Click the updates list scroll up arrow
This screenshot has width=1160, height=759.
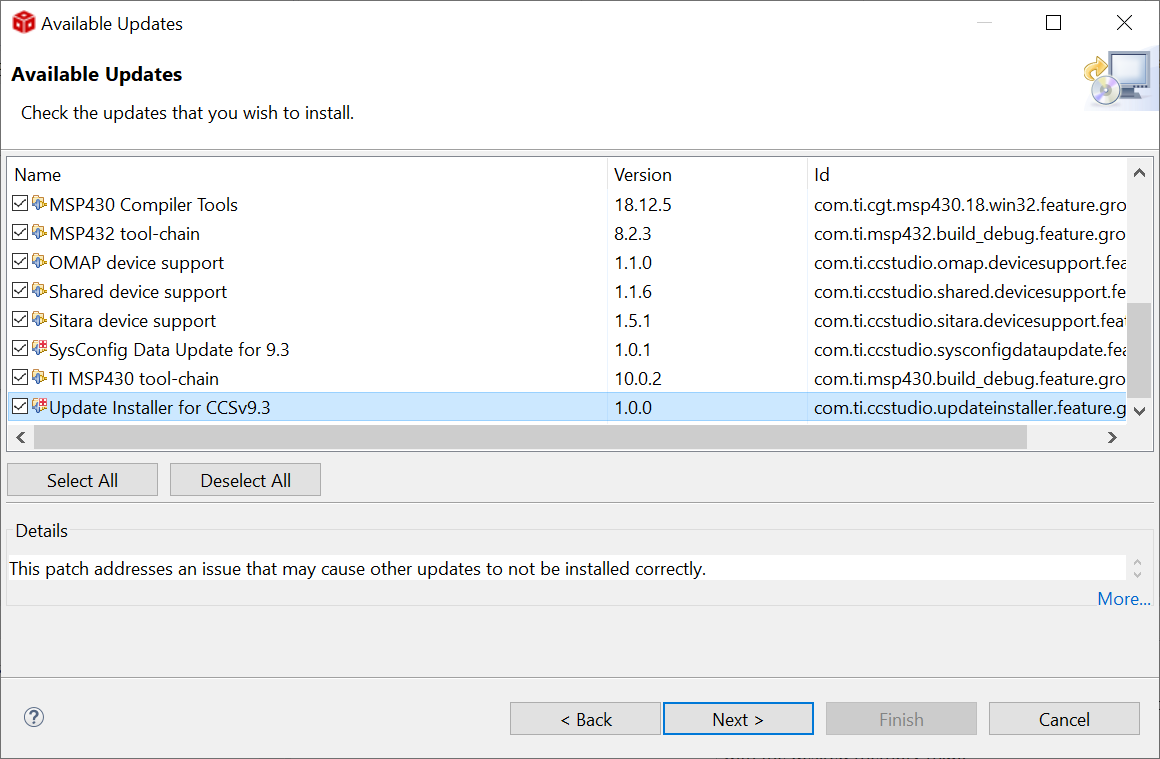pos(1139,173)
